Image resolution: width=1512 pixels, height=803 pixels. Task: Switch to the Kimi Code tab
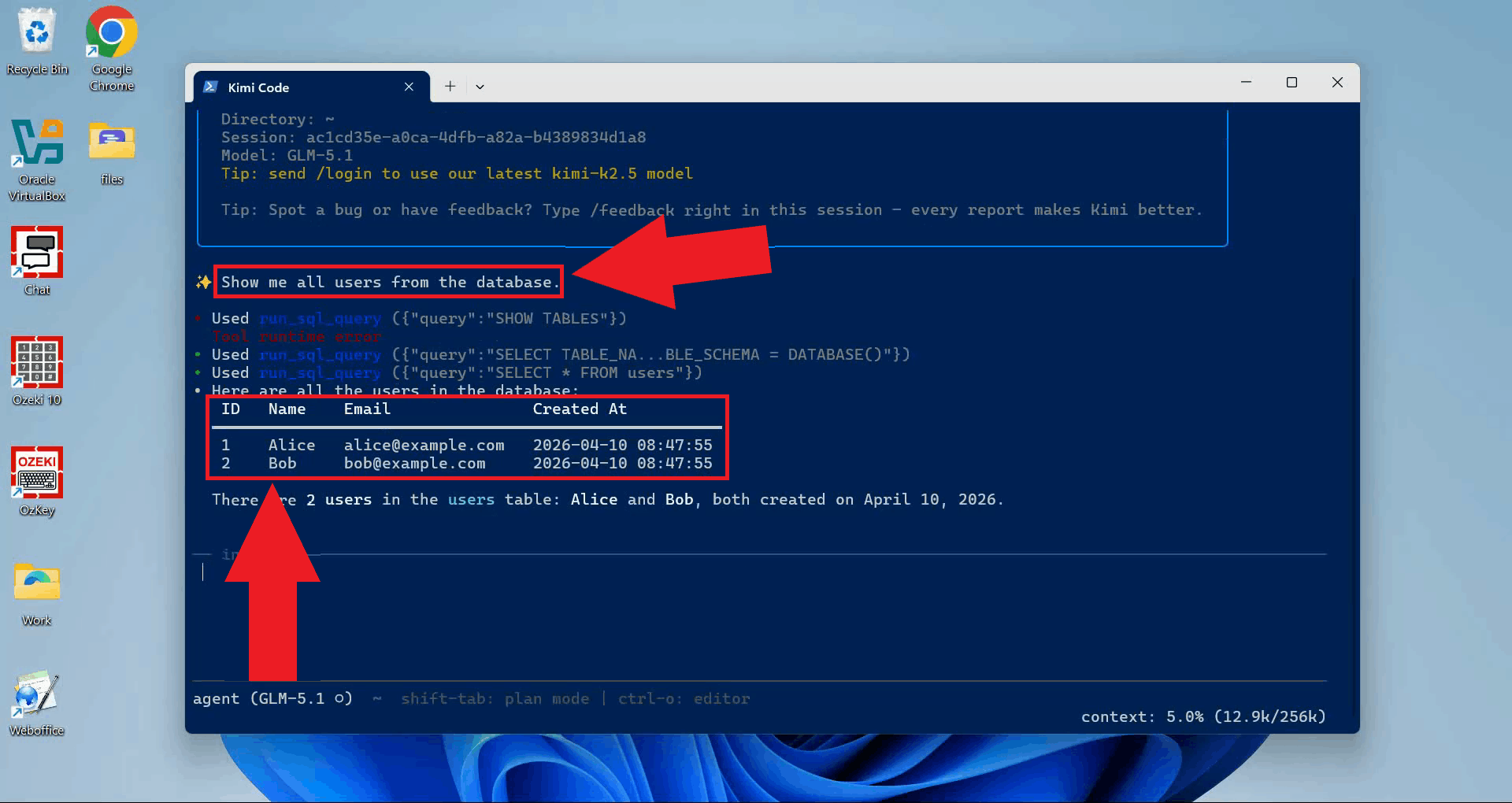pos(312,87)
